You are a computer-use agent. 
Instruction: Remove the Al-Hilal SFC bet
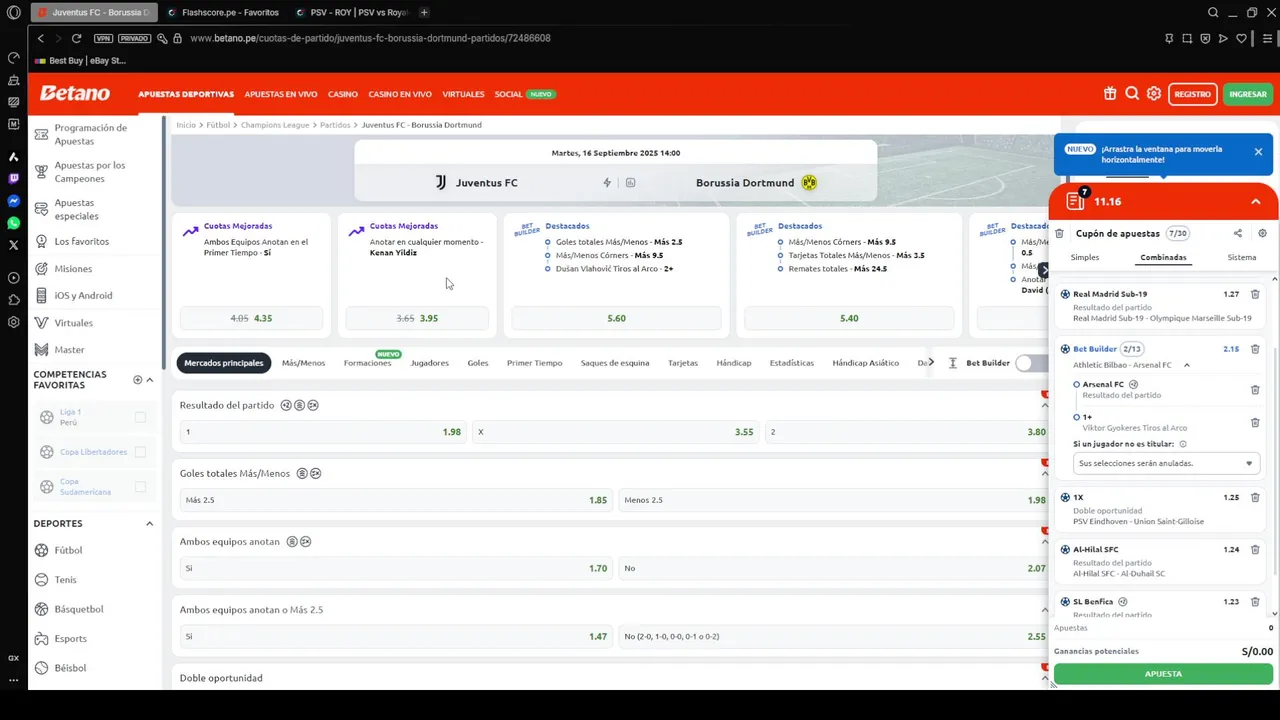tap(1255, 549)
